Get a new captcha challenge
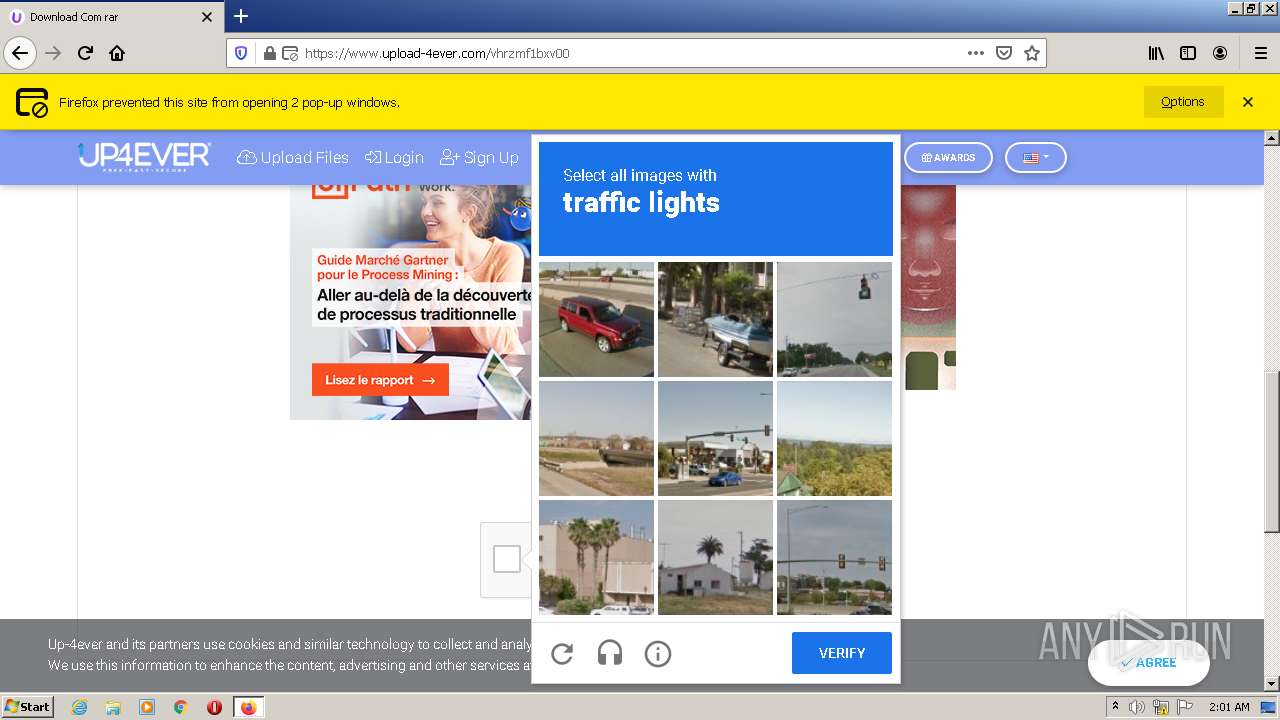 point(562,654)
